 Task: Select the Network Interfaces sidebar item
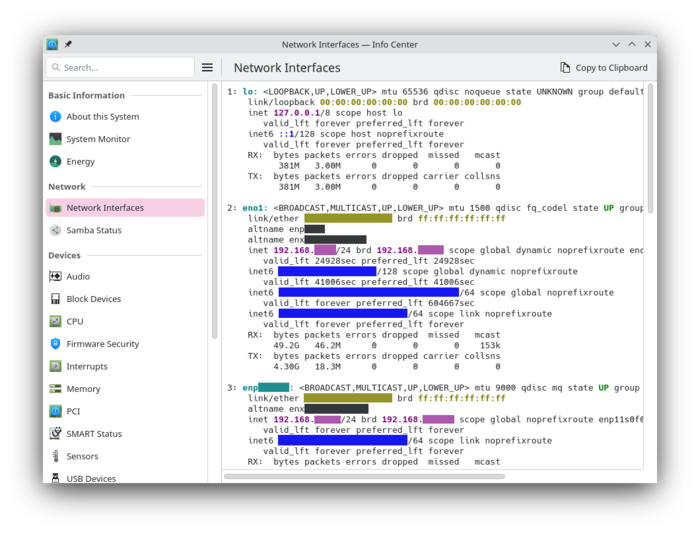pyautogui.click(x=104, y=208)
